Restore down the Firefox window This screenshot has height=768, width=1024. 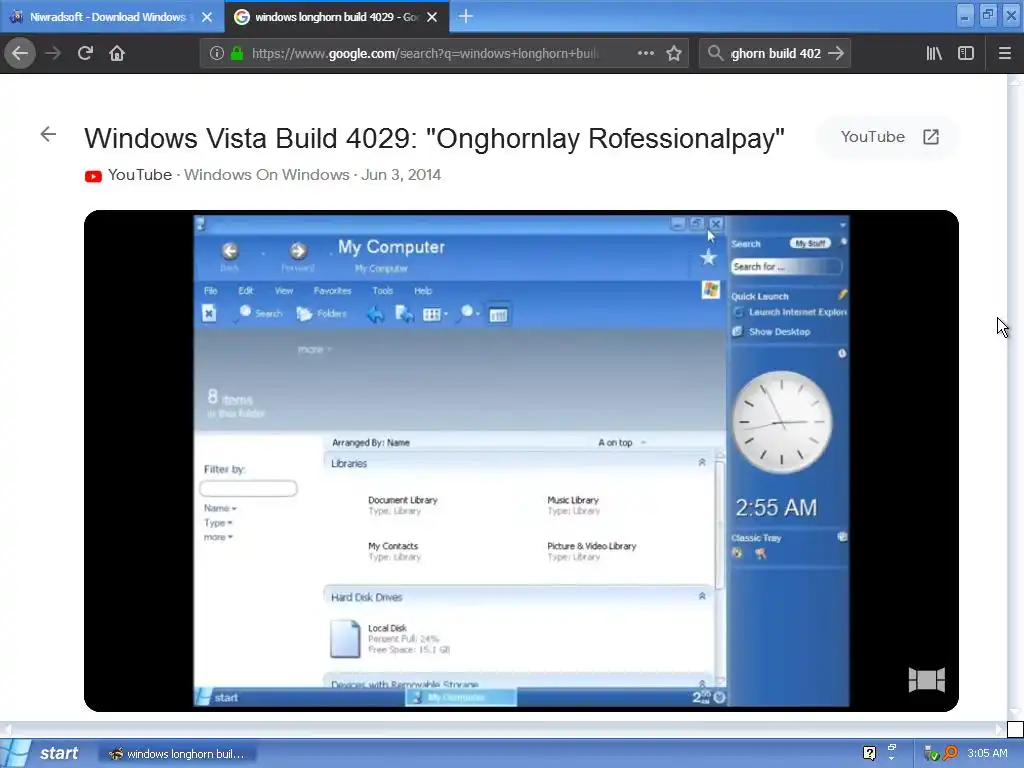(x=988, y=16)
